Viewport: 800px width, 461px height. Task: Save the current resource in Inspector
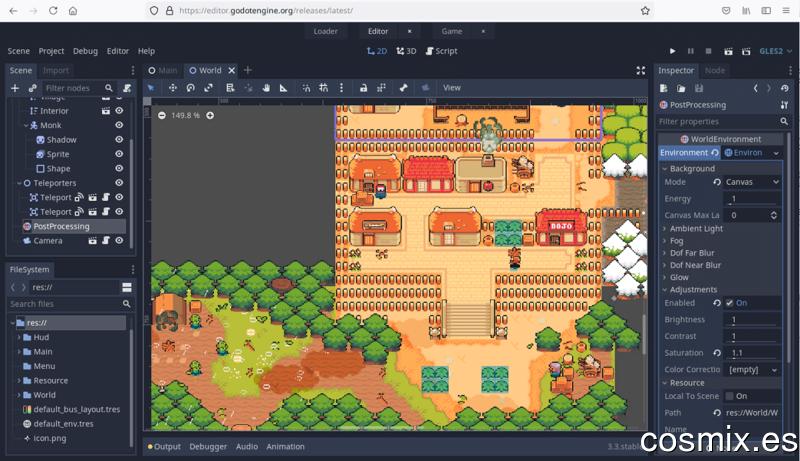tap(699, 88)
